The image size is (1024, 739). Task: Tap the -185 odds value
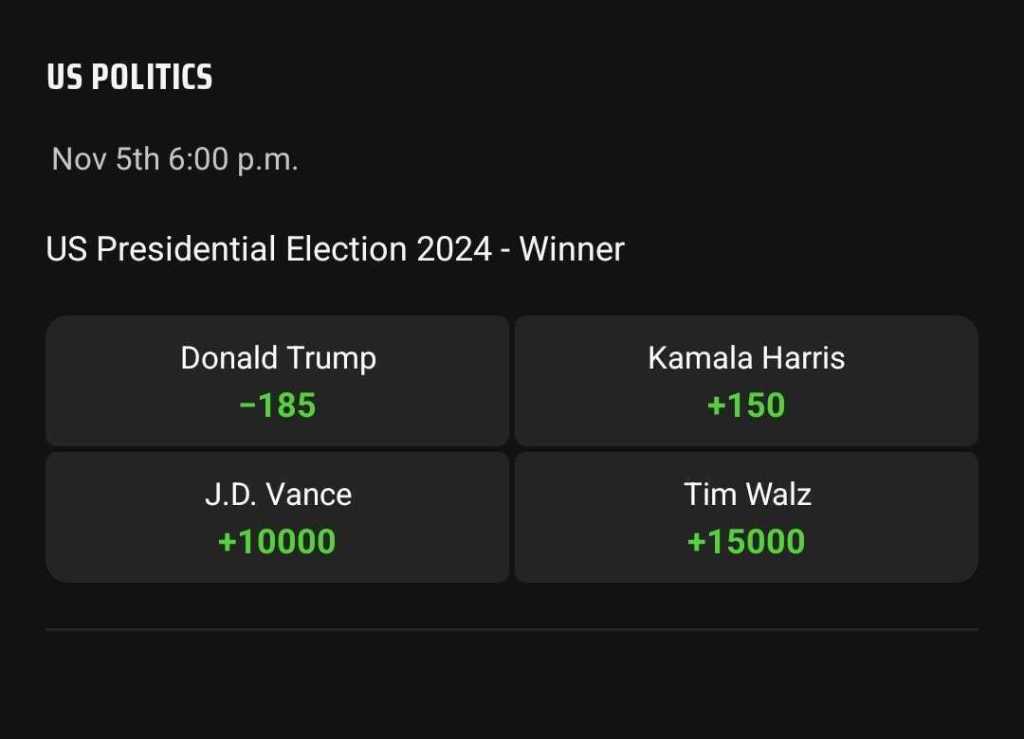click(x=278, y=405)
